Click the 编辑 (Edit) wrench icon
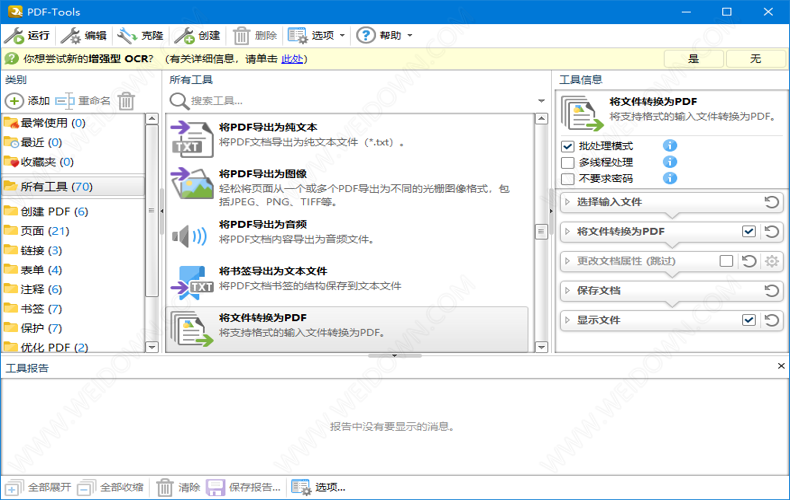The width and height of the screenshot is (790, 500). coord(71,36)
